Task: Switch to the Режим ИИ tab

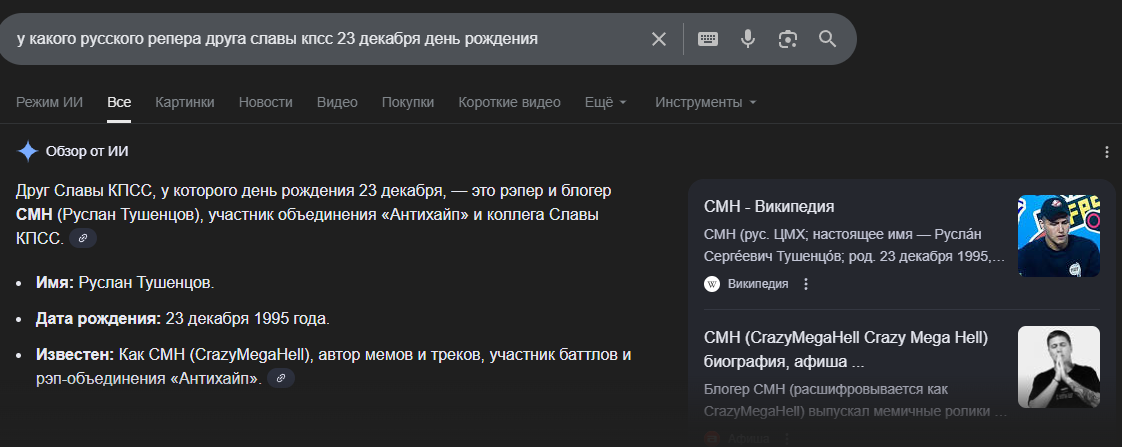Action: [x=49, y=102]
